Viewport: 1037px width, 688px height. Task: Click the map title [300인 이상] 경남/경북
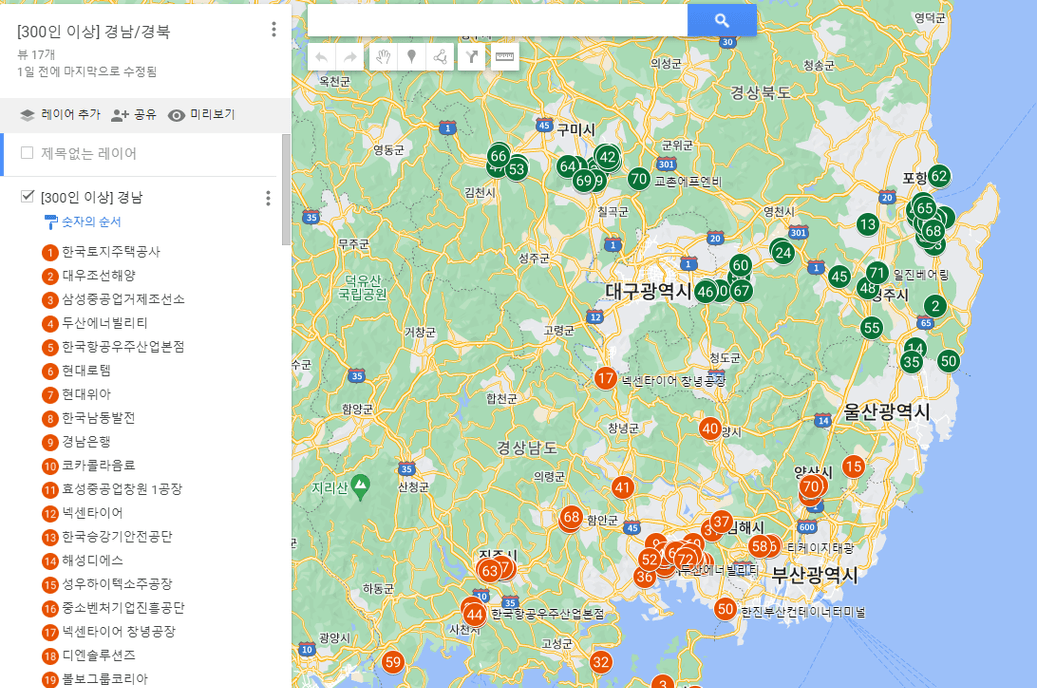(94, 31)
